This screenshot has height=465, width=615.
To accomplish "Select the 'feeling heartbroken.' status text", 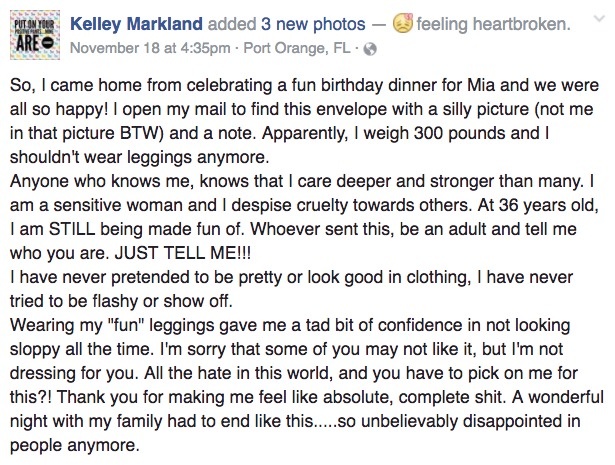I will tap(493, 24).
